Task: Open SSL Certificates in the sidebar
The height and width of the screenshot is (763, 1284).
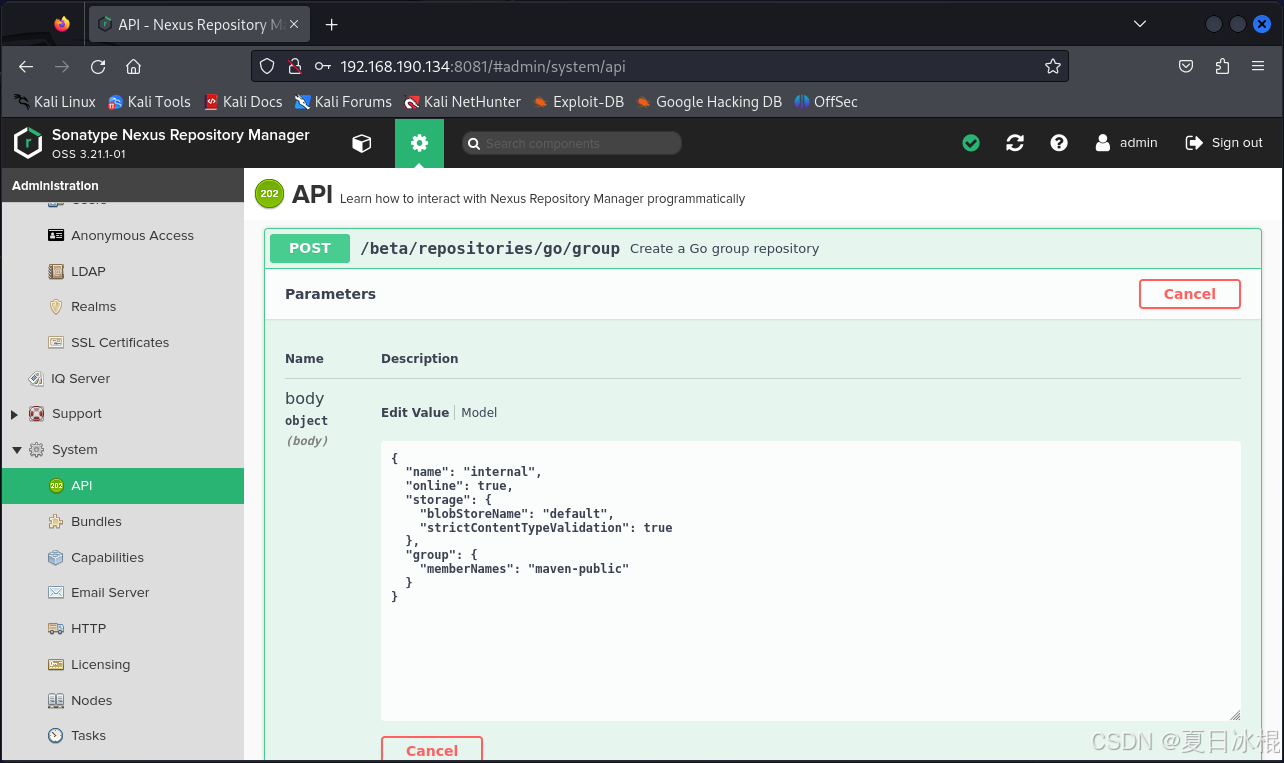Action: [x=122, y=342]
